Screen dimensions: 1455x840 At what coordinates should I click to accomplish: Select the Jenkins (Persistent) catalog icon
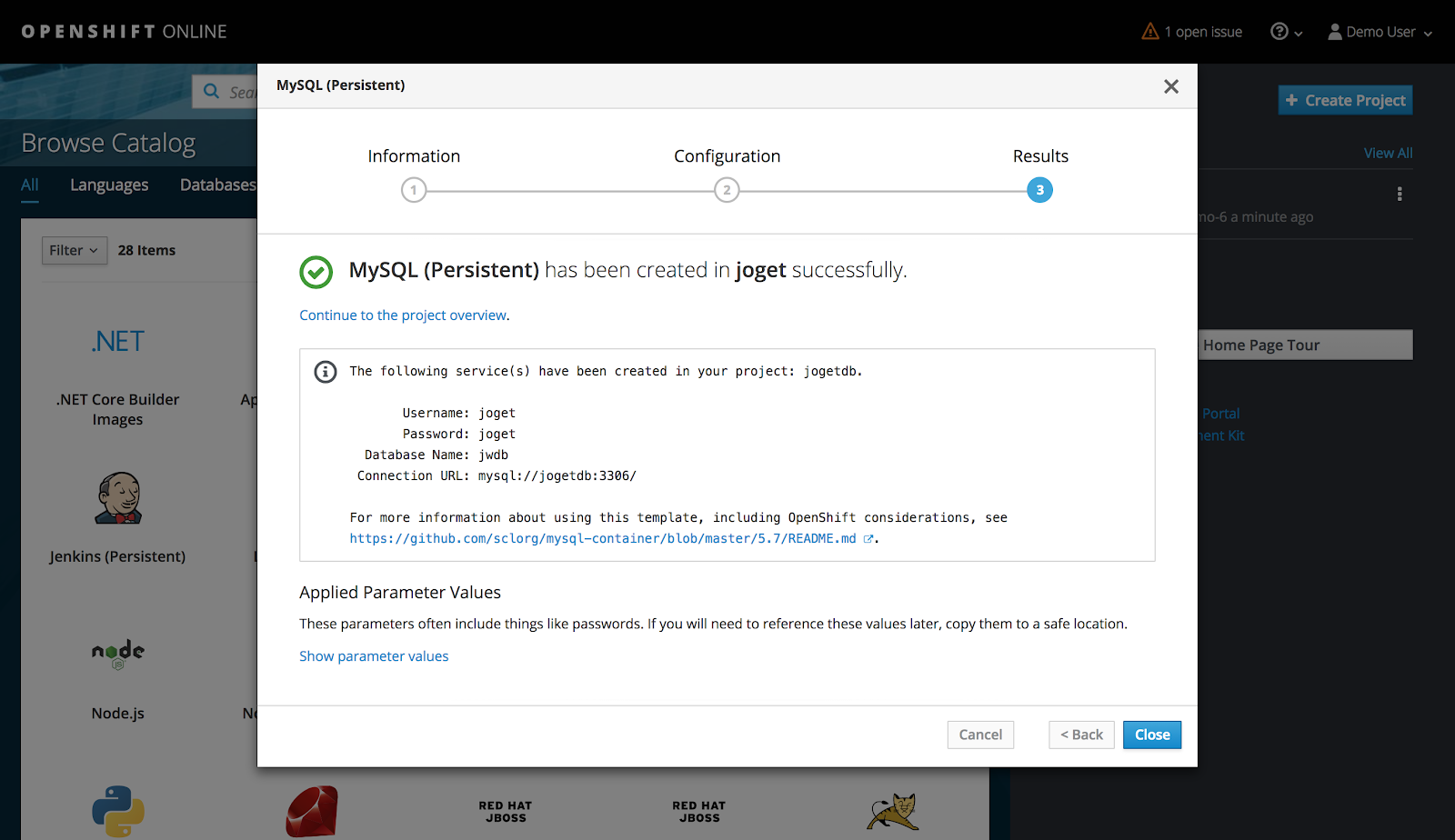[x=118, y=497]
